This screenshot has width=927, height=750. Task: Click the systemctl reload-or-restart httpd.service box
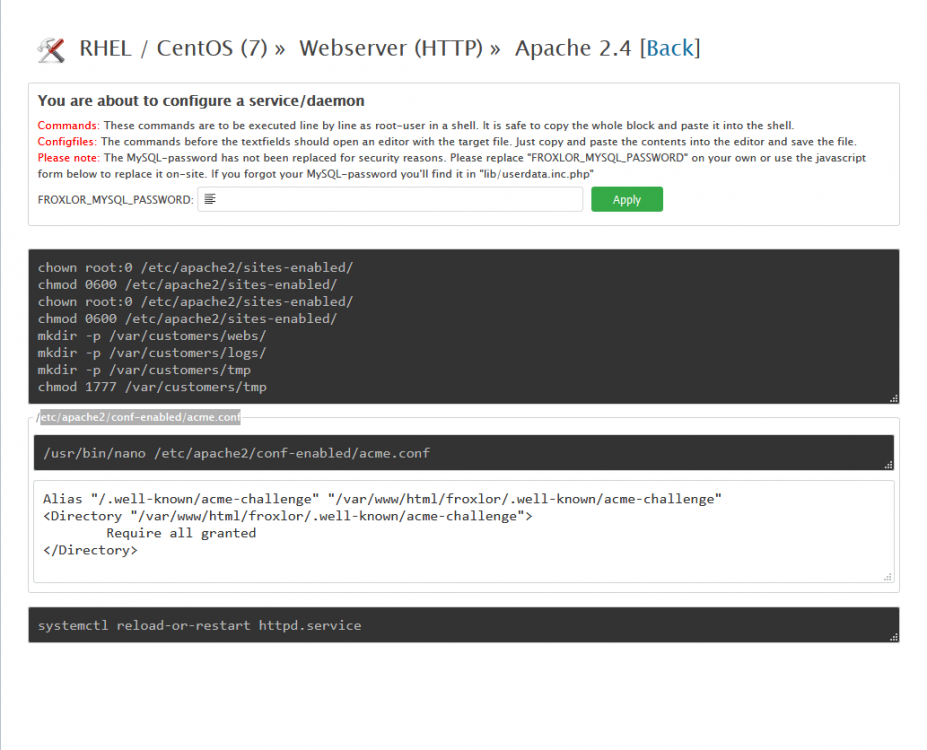pyautogui.click(x=460, y=625)
